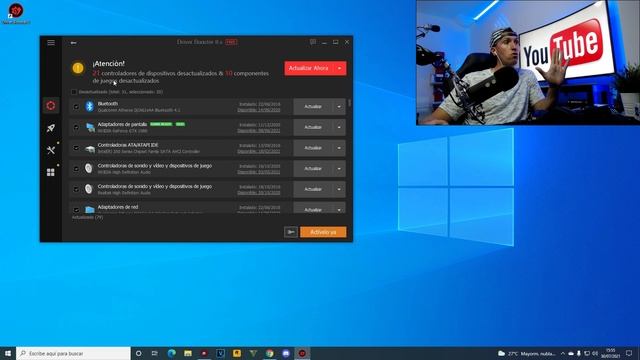This screenshot has height=360, width=640.
Task: Open the red desktop shortcut icon
Action: pyautogui.click(x=16, y=12)
